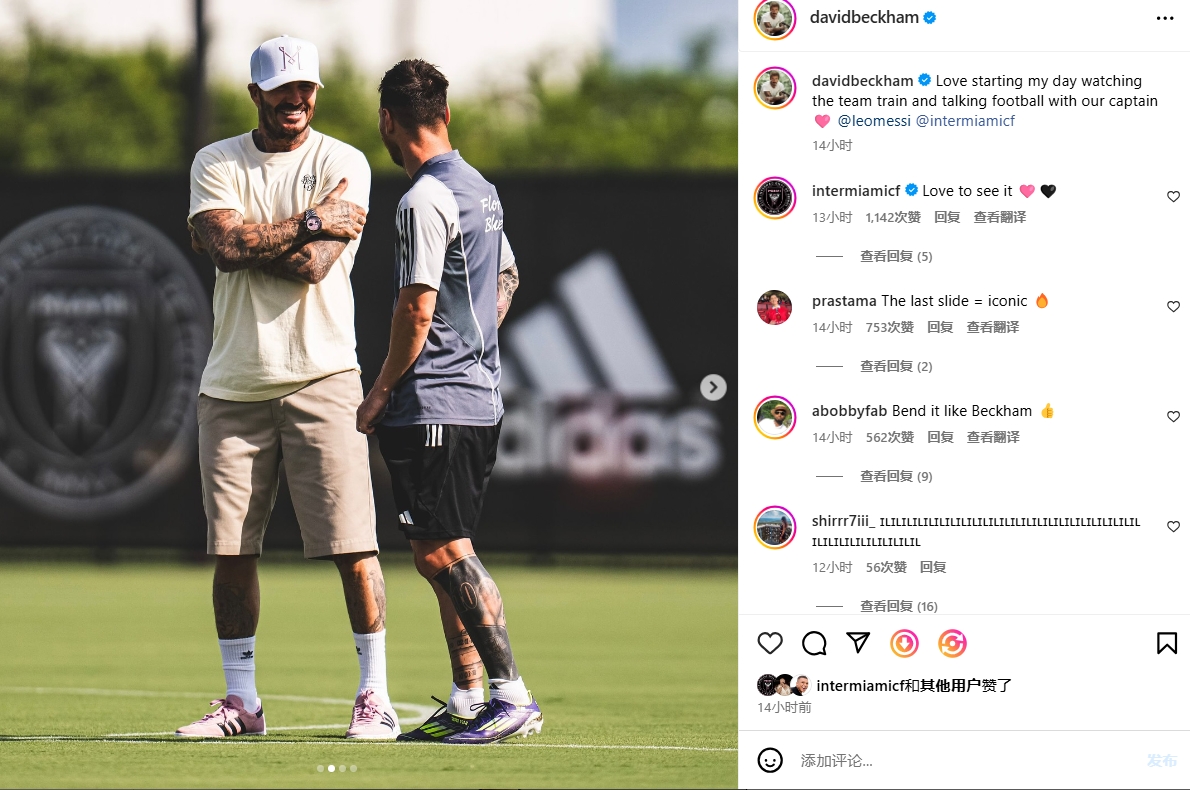Screen dimensions: 1190x790
Task: Open emoji picker in comment box
Action: (770, 760)
